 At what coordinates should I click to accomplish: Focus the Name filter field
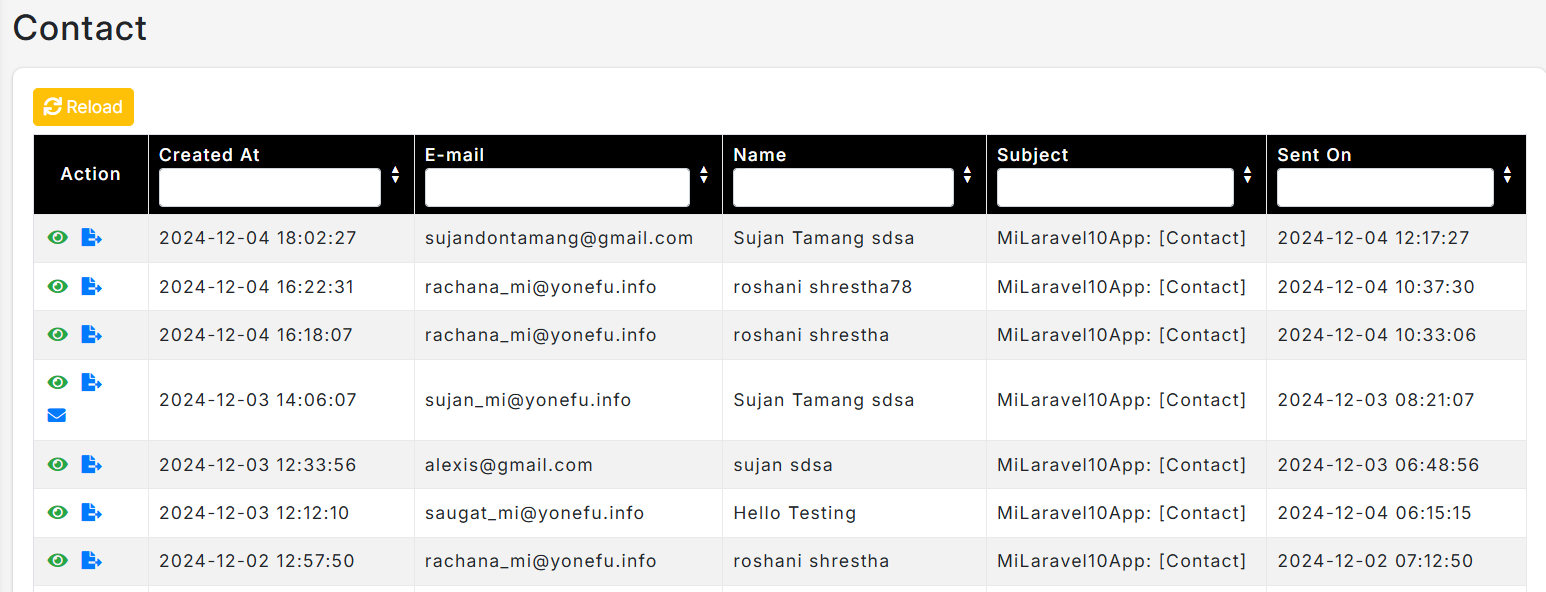843,187
